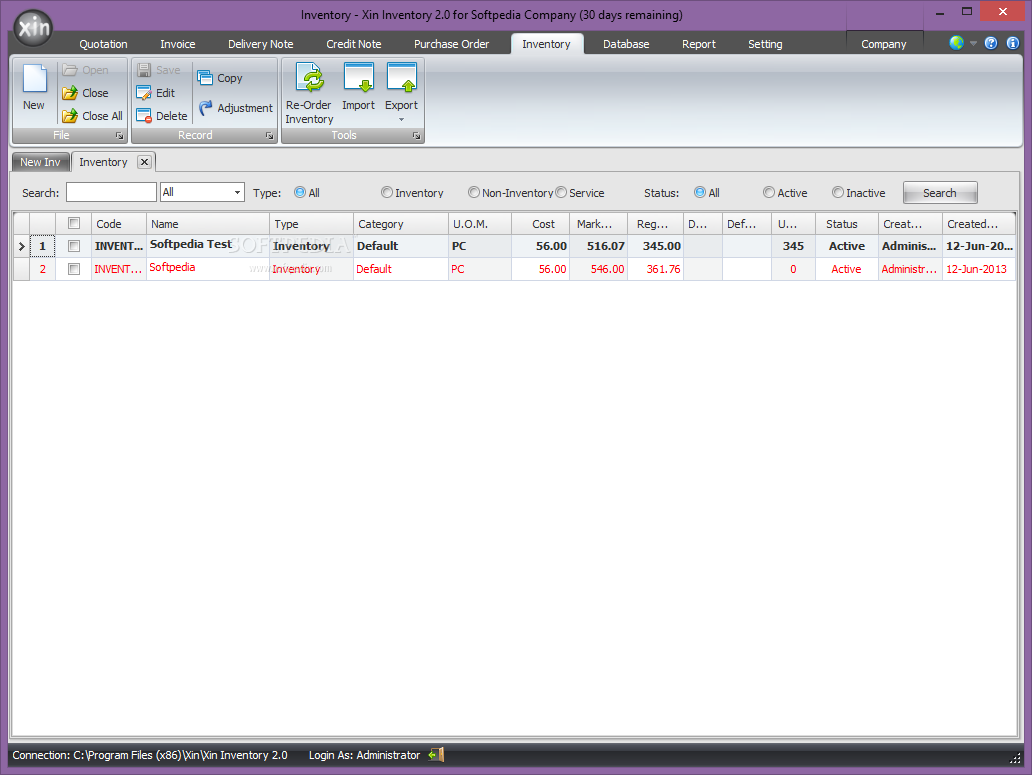Open dropdown arrow beside globe icon
1032x775 pixels.
point(973,43)
